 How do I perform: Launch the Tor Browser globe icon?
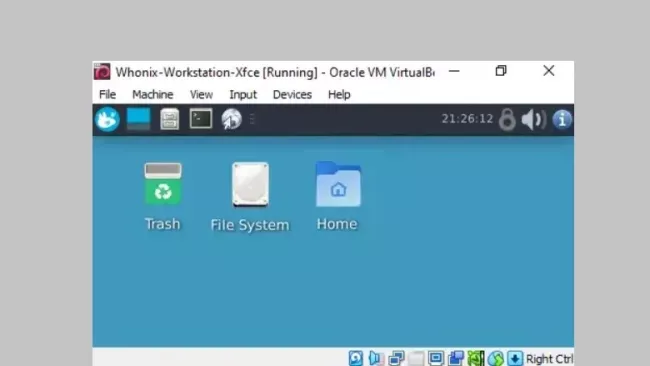(x=231, y=119)
